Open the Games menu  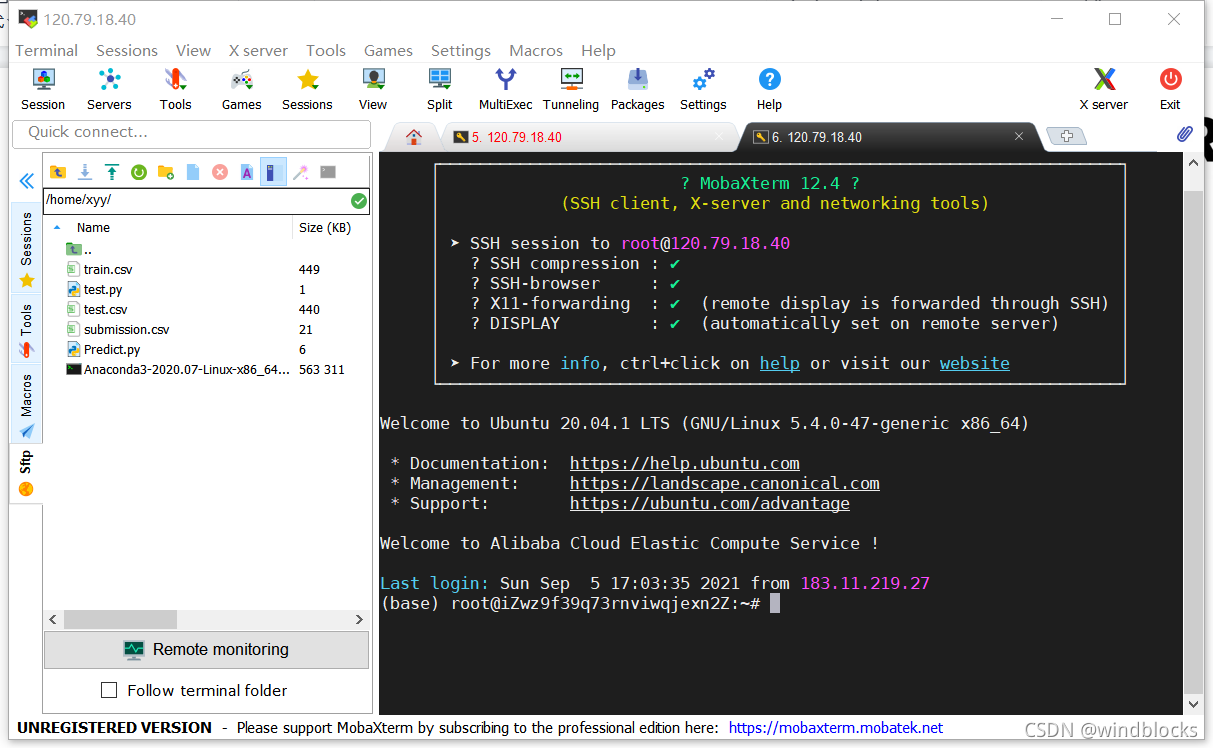point(388,50)
